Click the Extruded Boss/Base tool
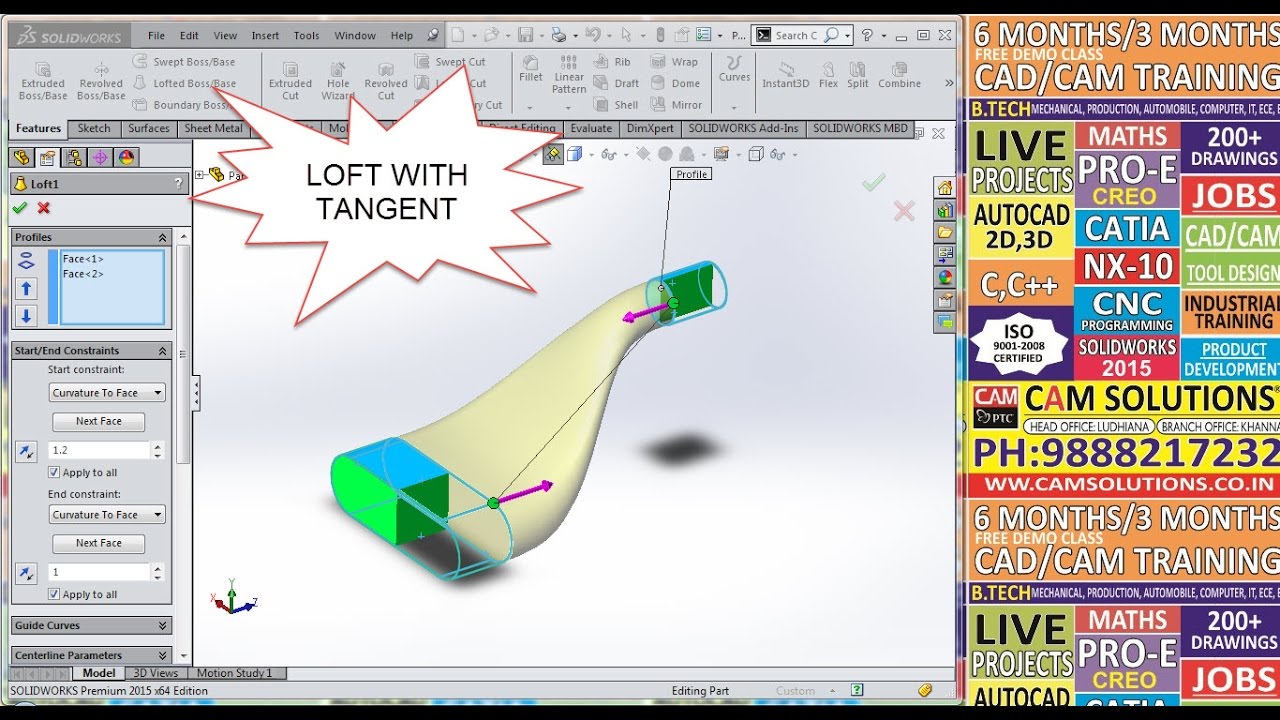The image size is (1280, 720). pos(43,80)
